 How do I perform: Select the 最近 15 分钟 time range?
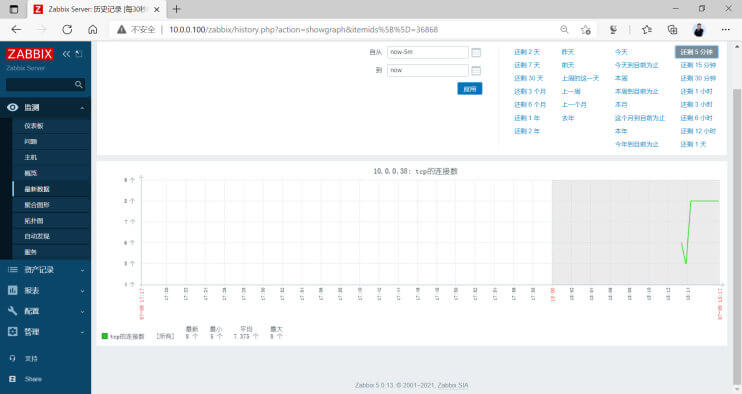(698, 65)
